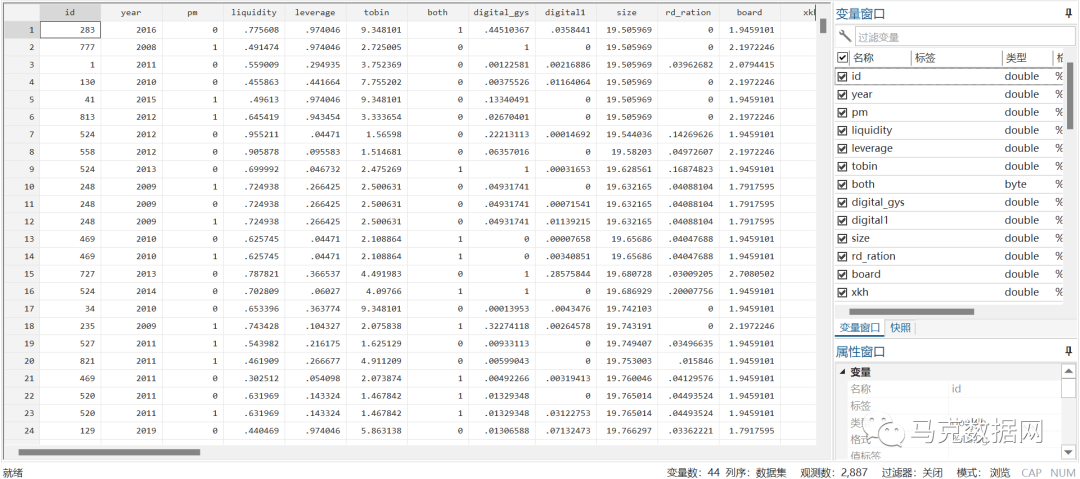Switch to the 快照 tab
Image resolution: width=1080 pixels, height=479 pixels.
click(x=900, y=327)
